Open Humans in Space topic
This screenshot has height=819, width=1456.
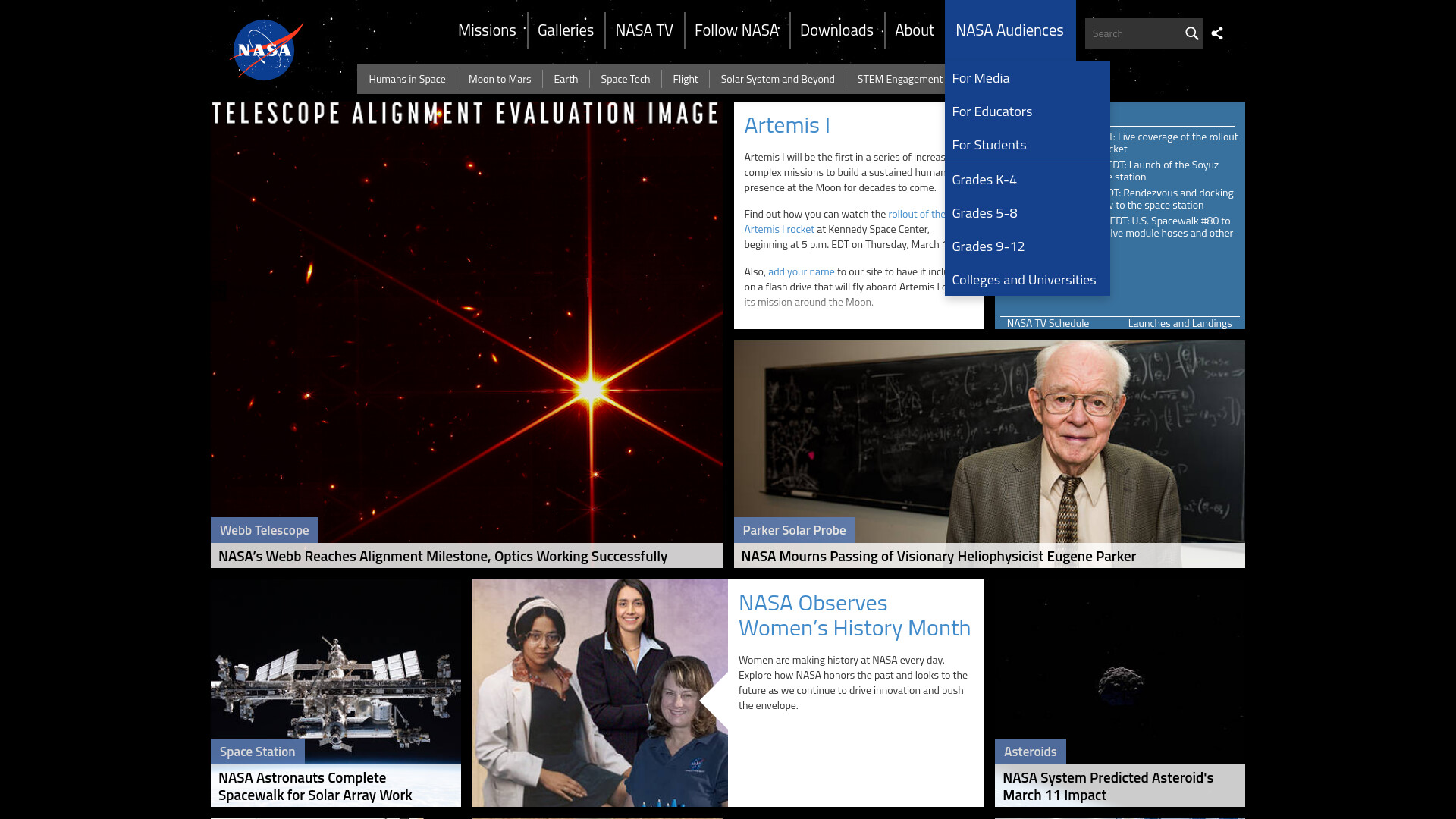coord(406,79)
